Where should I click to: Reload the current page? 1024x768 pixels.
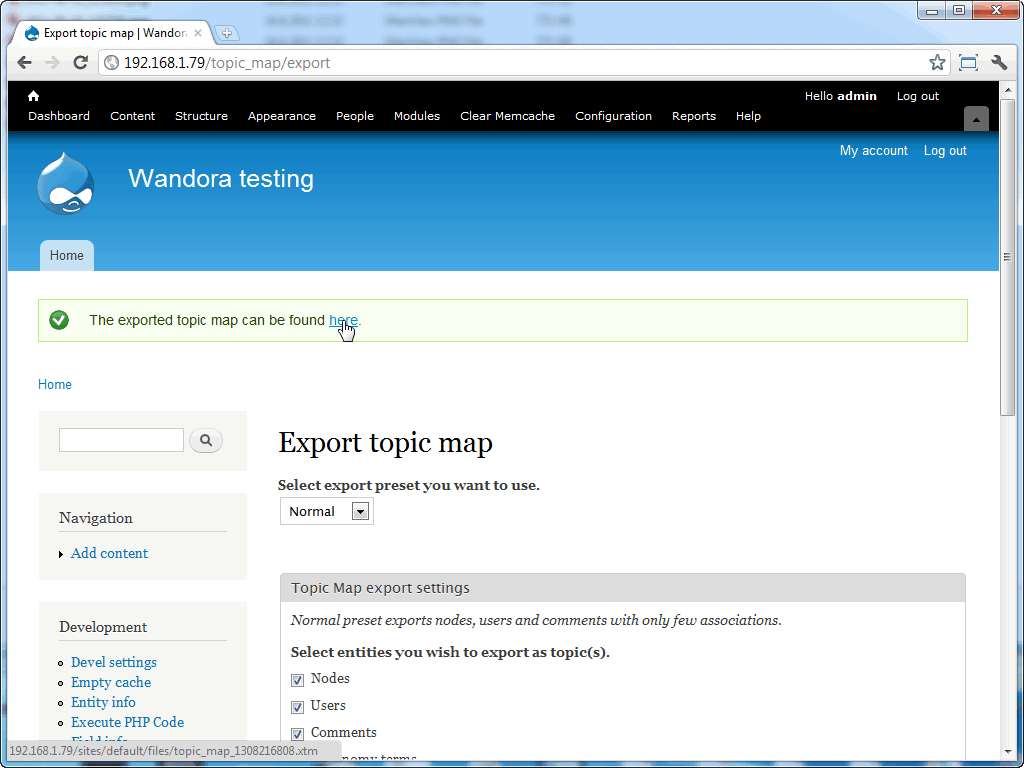[81, 61]
